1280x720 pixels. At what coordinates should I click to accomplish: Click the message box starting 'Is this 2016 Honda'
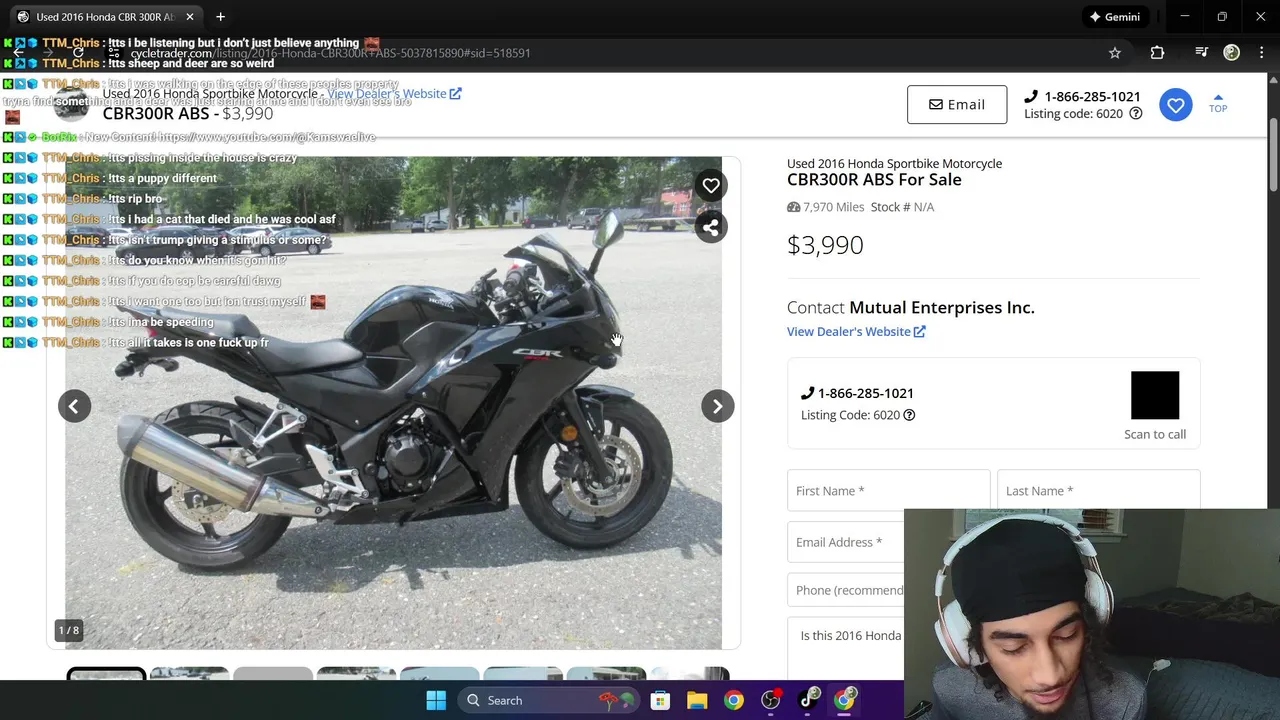pos(846,648)
